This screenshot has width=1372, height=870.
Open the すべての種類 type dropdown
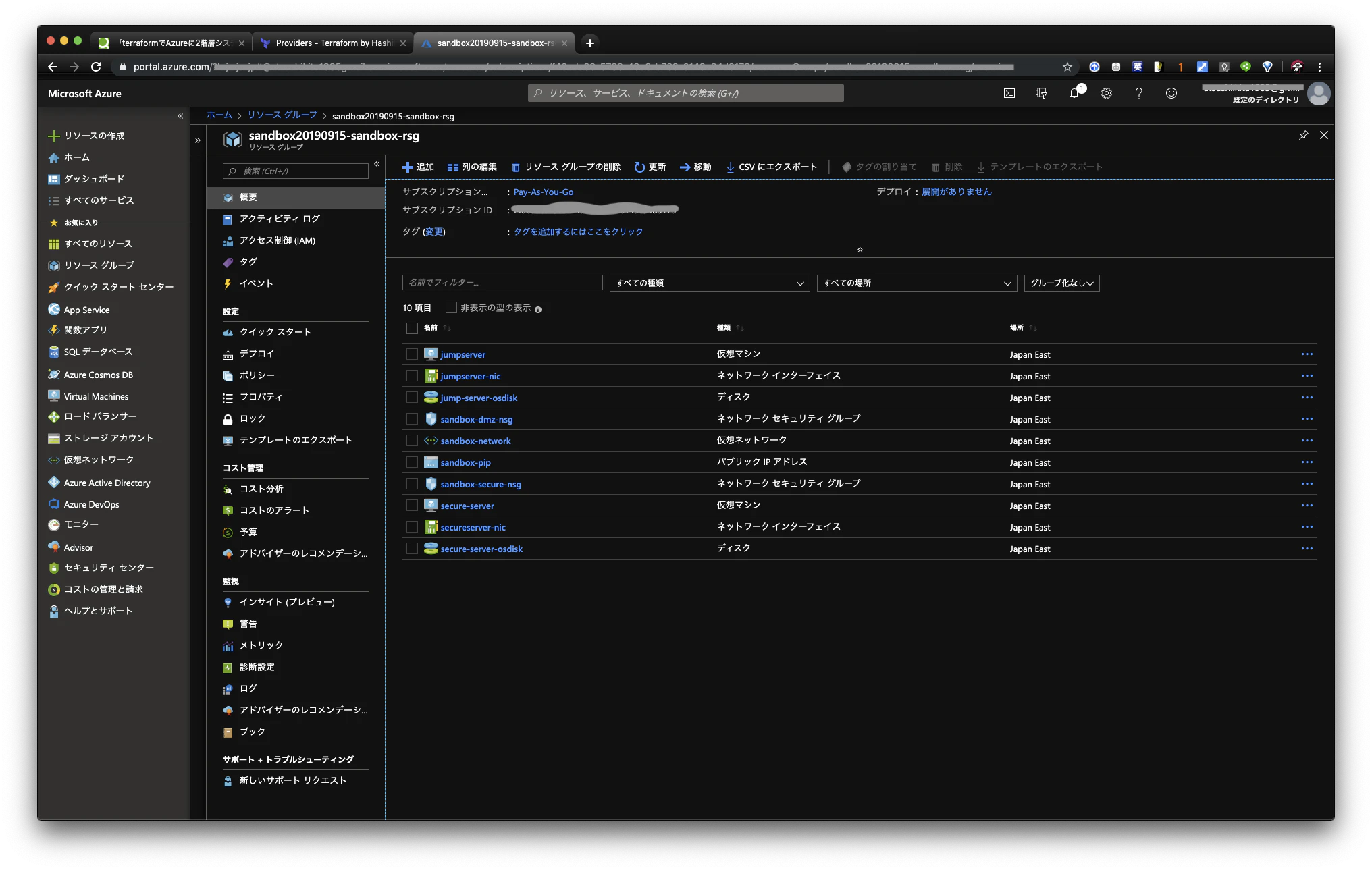(709, 283)
